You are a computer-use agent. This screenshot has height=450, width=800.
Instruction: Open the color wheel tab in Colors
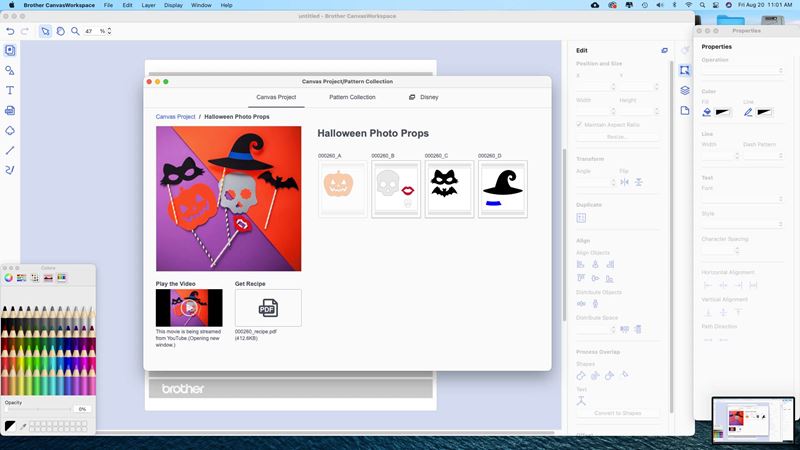[x=9, y=277]
